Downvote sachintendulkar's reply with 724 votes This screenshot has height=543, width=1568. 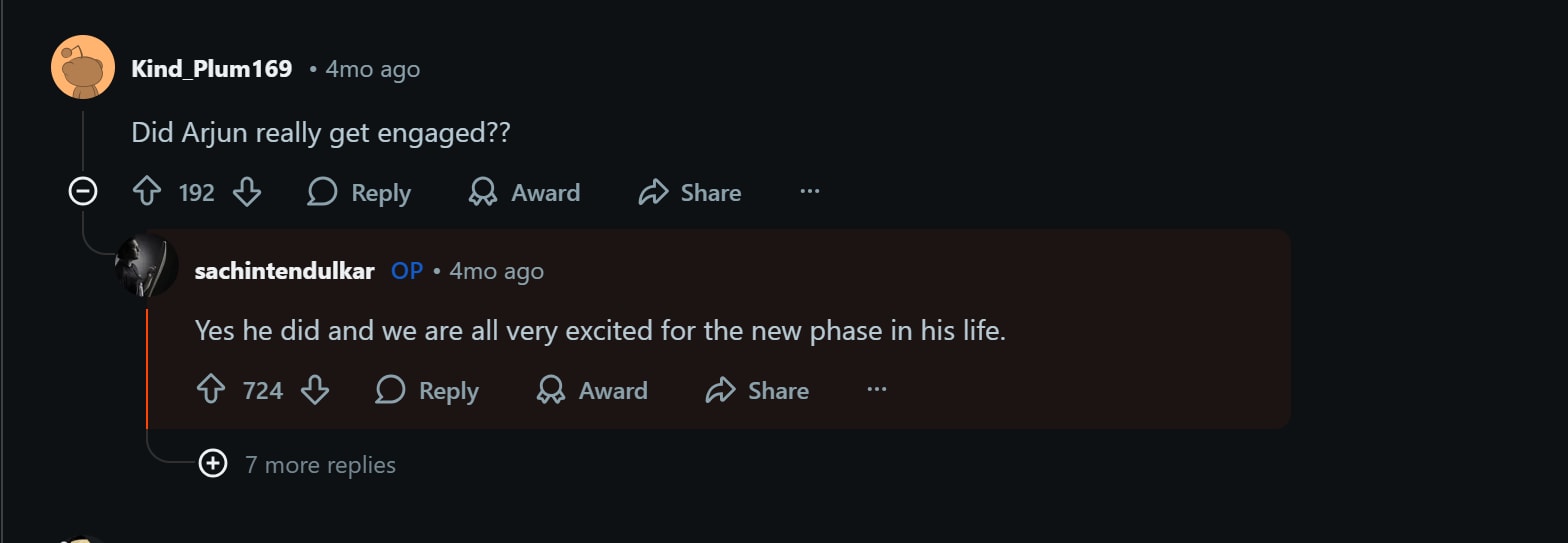pos(315,390)
